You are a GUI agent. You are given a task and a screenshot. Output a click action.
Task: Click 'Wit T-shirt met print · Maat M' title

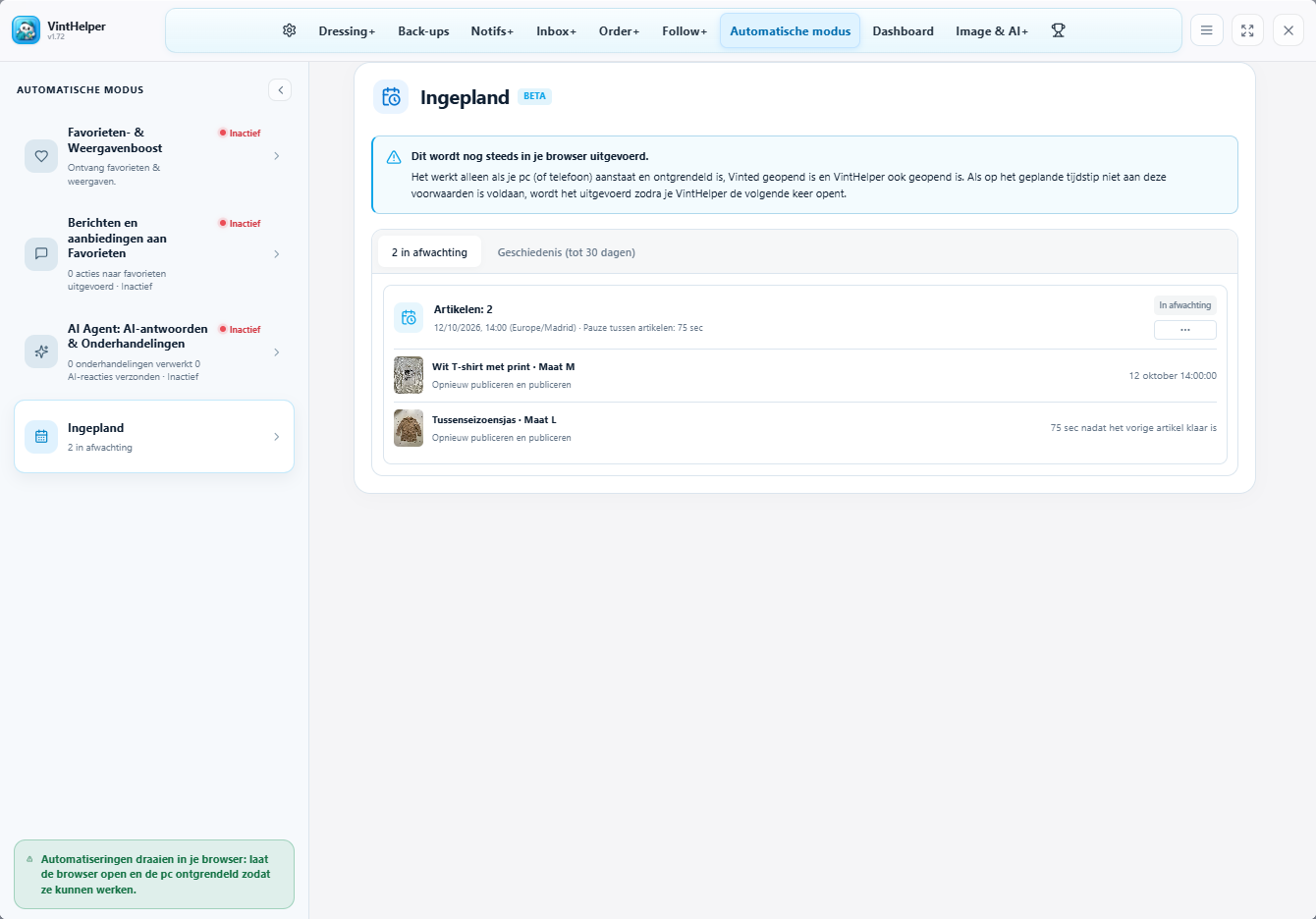point(504,367)
